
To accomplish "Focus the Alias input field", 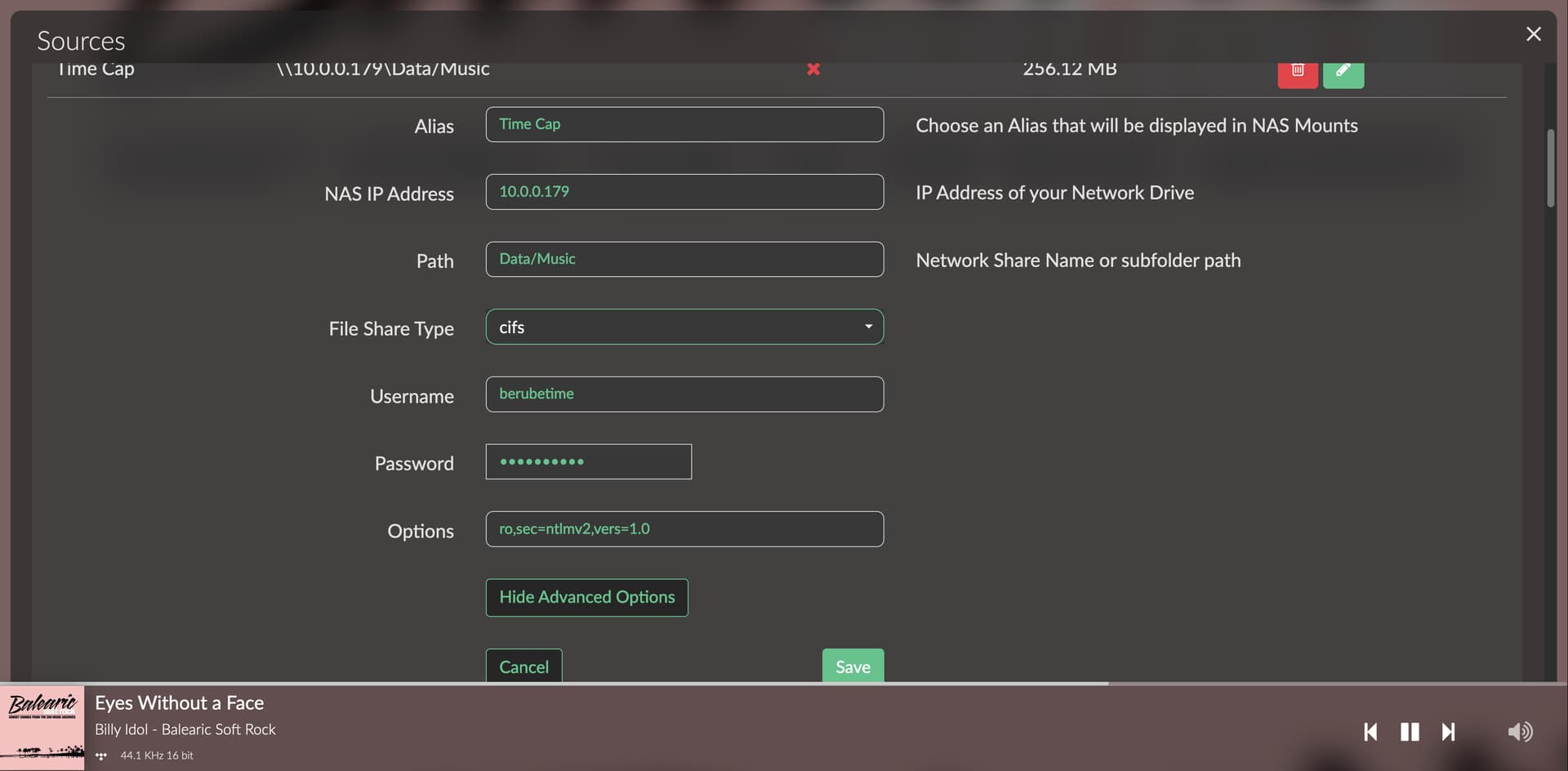I will click(684, 124).
